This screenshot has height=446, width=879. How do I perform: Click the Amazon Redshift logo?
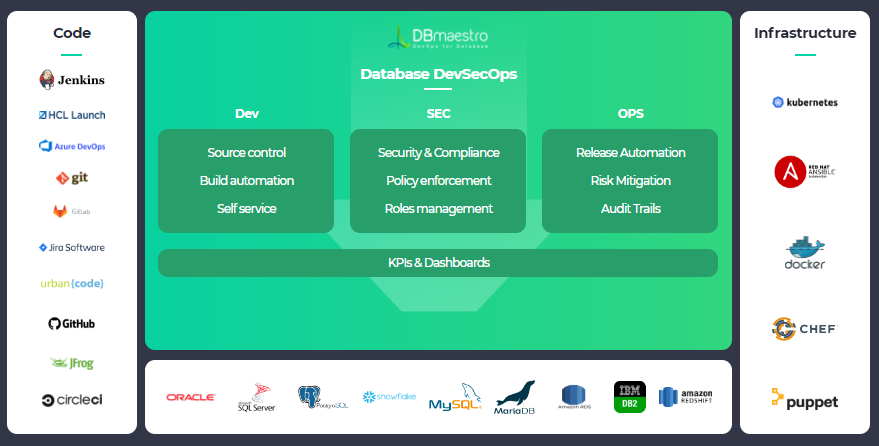(x=685, y=397)
